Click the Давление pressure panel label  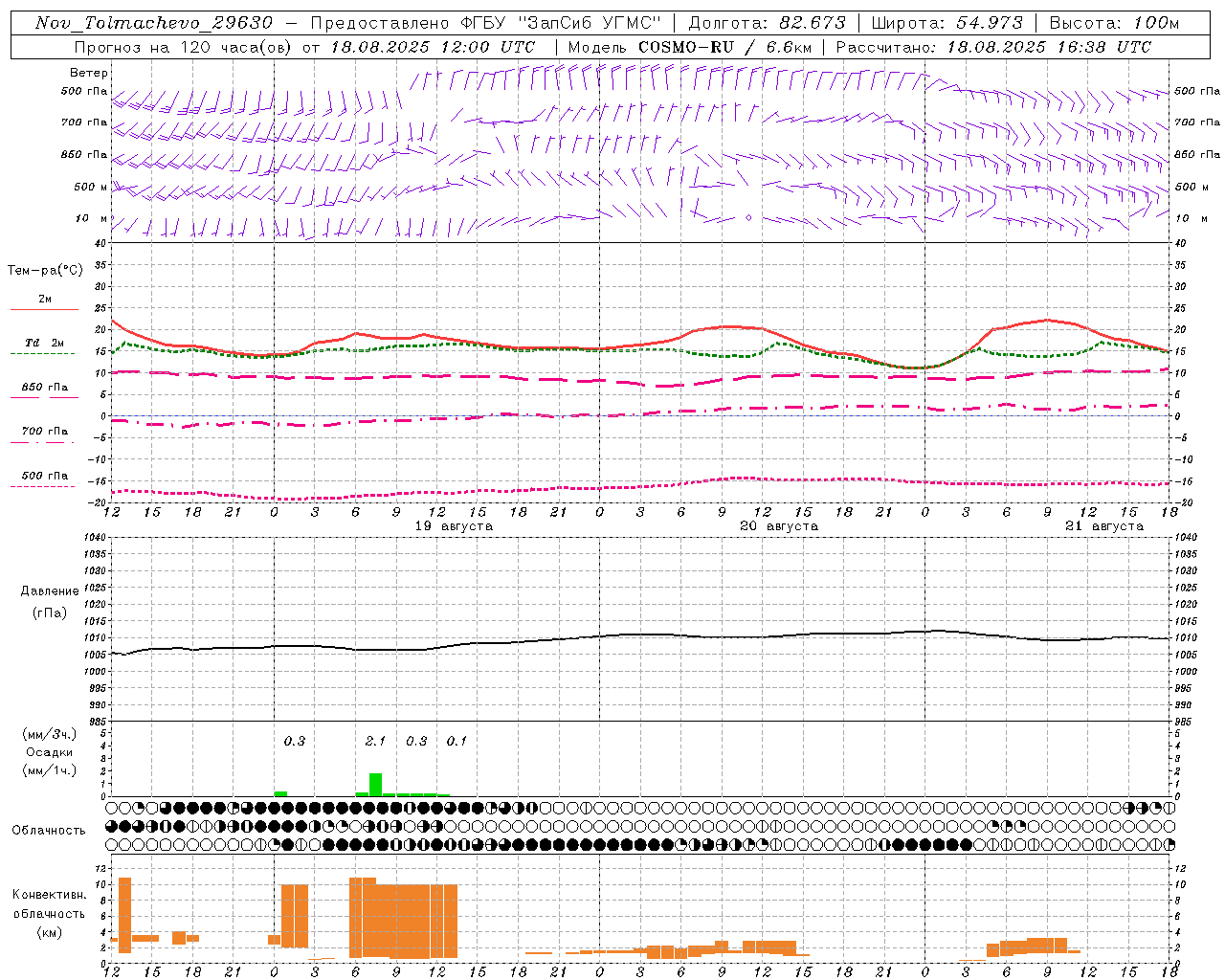pos(50,591)
